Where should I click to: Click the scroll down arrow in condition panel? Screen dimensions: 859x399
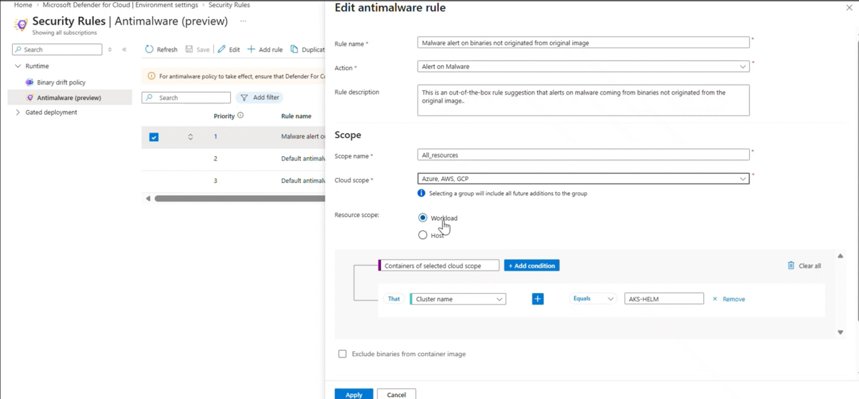pyautogui.click(x=840, y=332)
